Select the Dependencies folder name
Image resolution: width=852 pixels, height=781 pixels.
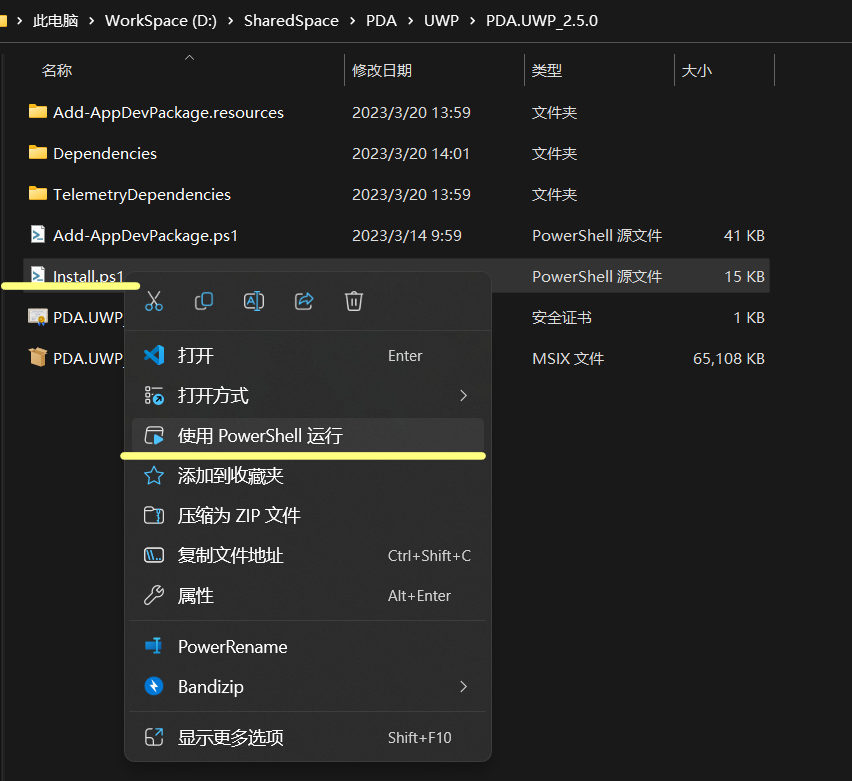(105, 153)
